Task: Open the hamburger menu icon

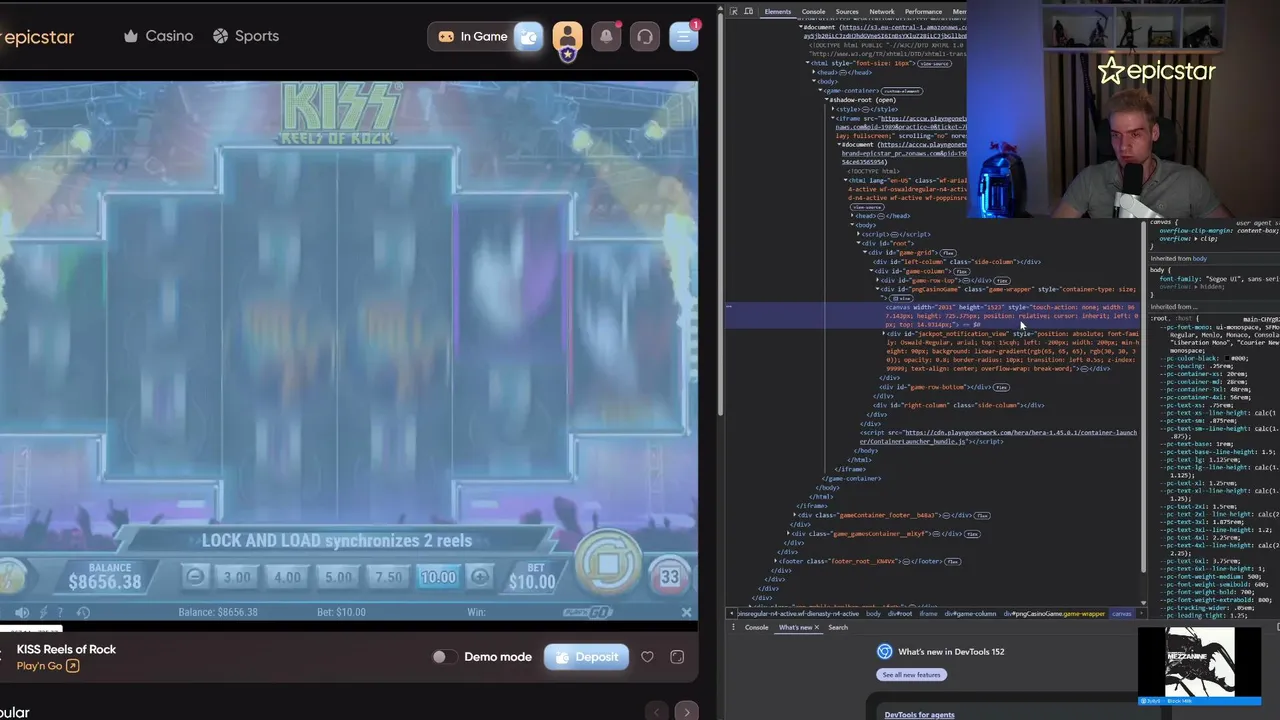Action: point(684,37)
